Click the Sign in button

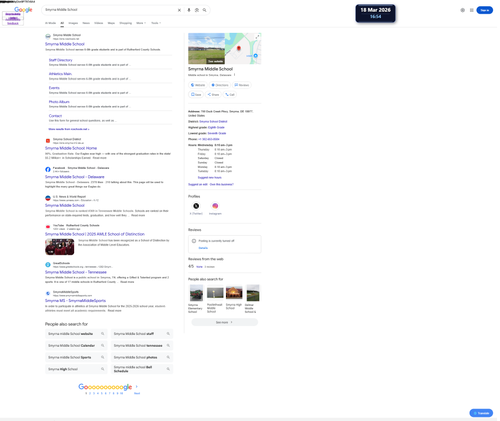pos(485,10)
